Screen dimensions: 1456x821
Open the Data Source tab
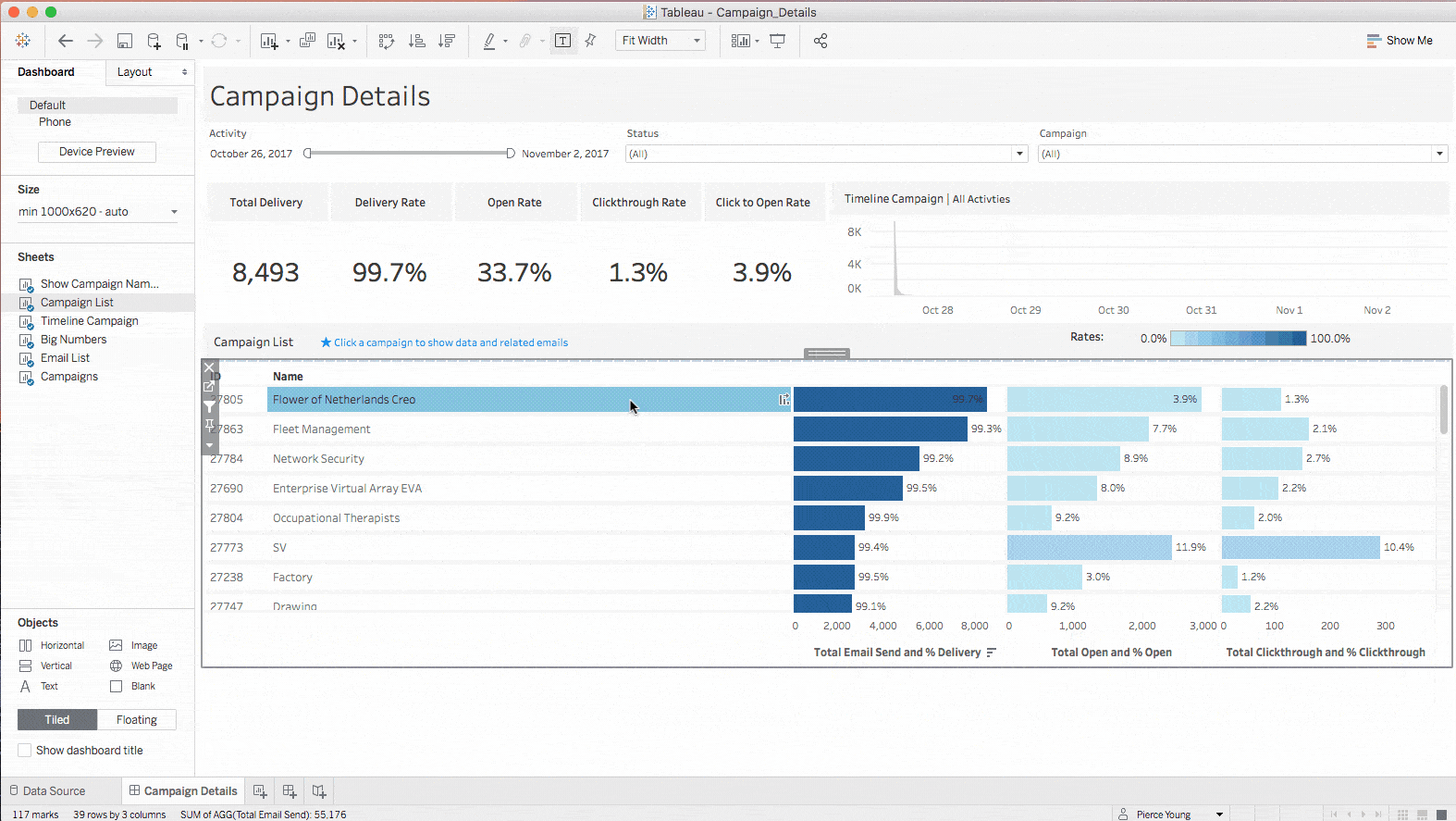pyautogui.click(x=54, y=791)
